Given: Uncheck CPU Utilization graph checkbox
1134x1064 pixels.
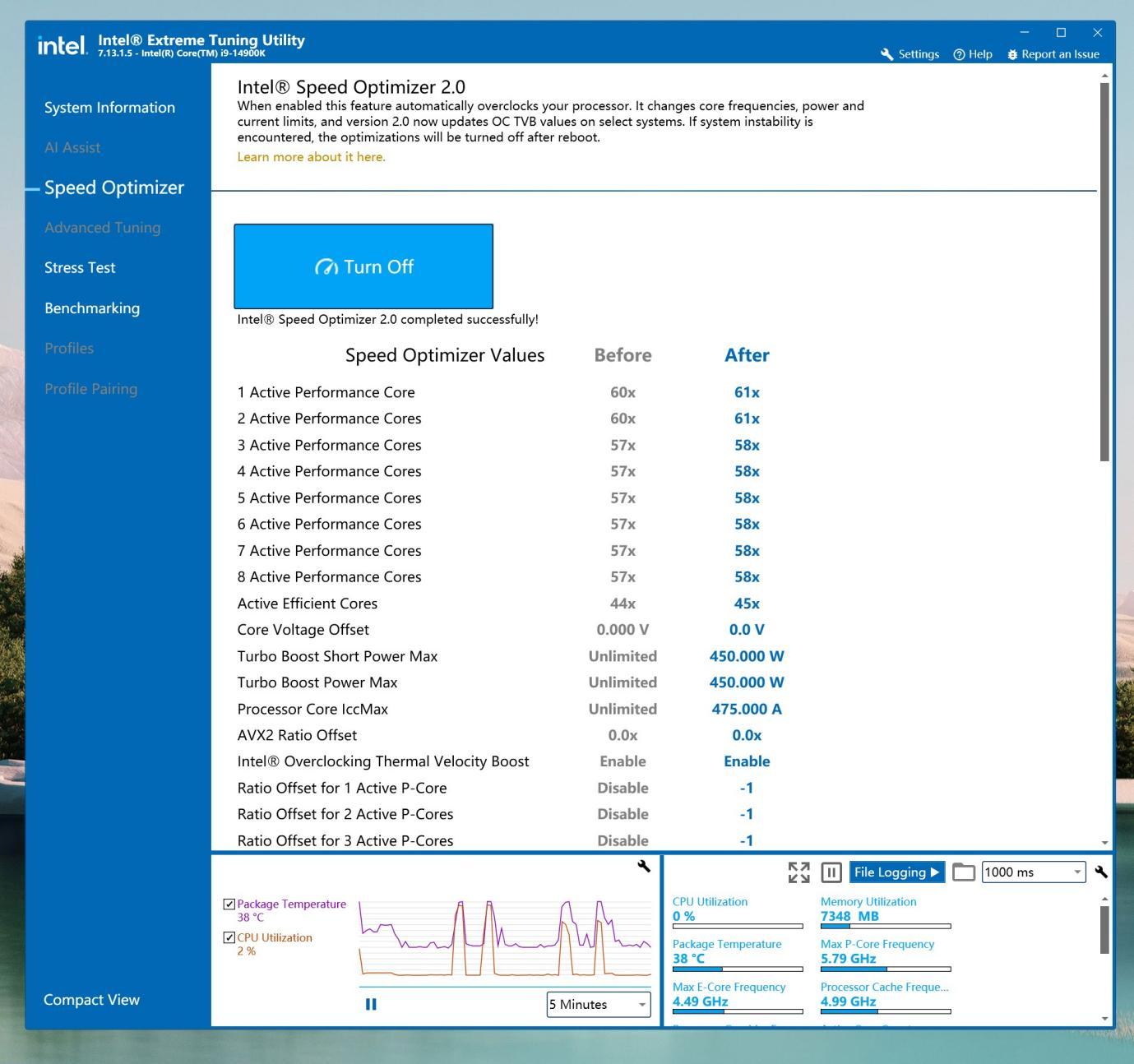Looking at the screenshot, I should (x=229, y=937).
